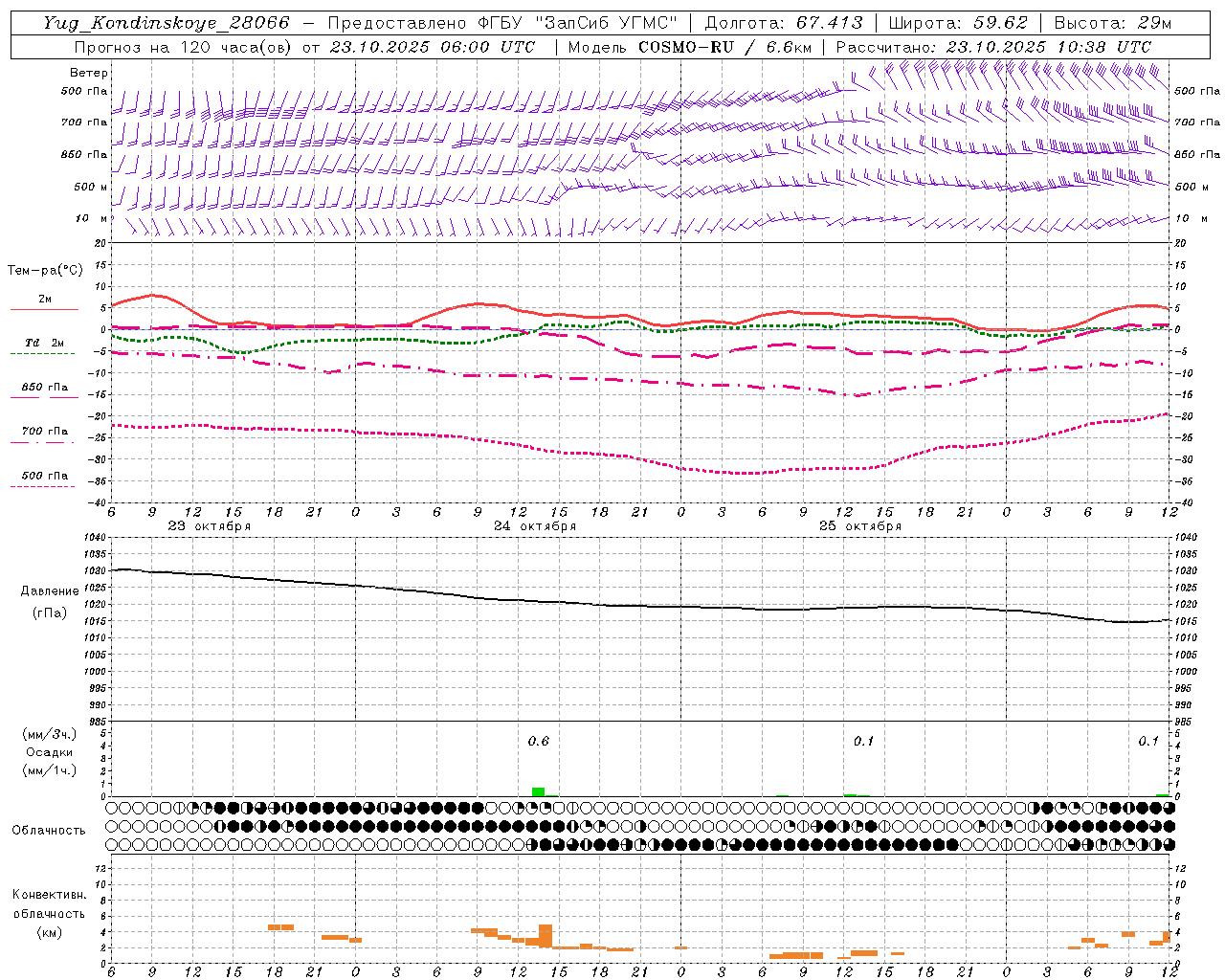Select the latitude value Широта: 59.62
Viewport: 1225px width, 980px height.
pos(958,23)
